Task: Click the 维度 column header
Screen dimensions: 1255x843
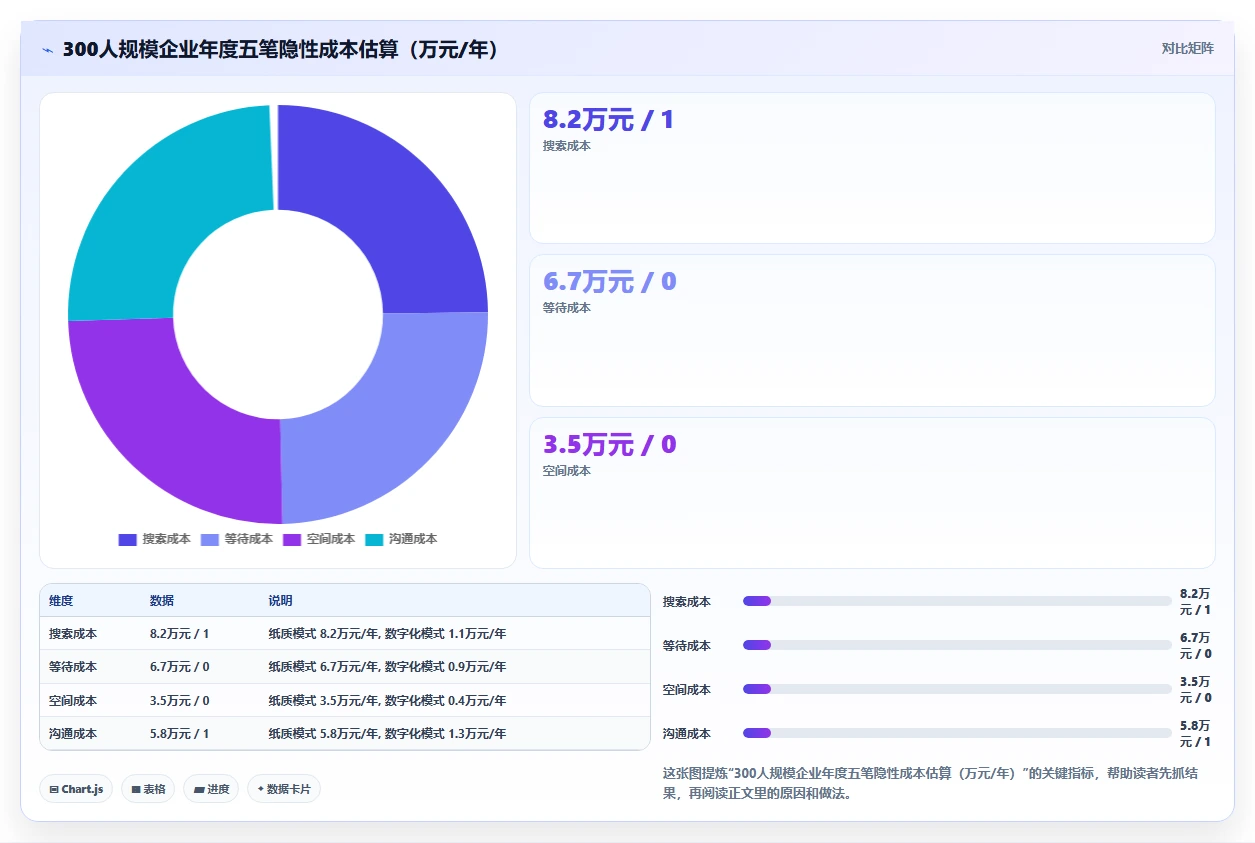Action: (x=61, y=601)
